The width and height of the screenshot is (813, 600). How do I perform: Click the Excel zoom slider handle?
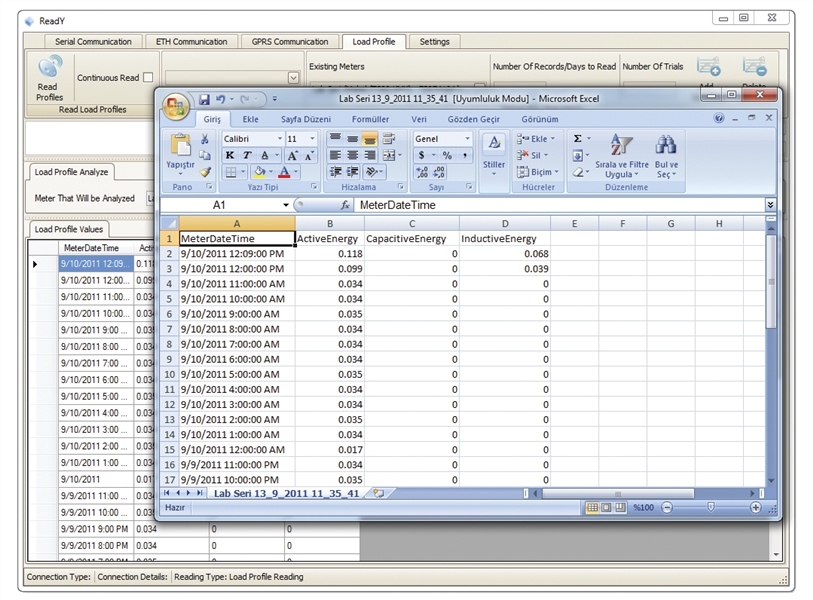coord(711,507)
